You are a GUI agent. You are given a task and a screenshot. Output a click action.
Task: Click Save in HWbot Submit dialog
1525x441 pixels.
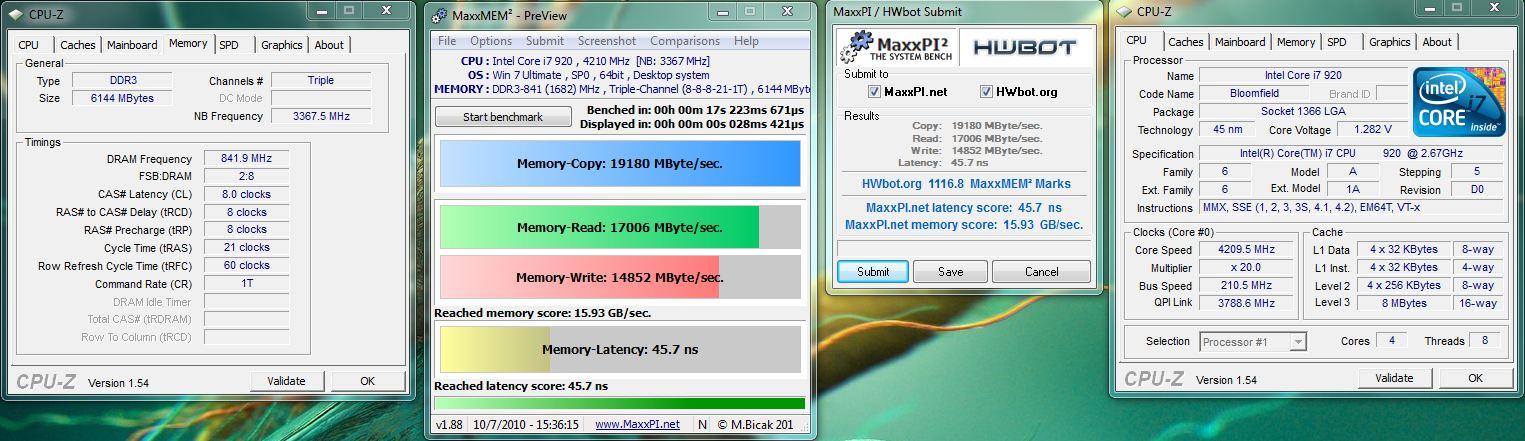pyautogui.click(x=951, y=272)
